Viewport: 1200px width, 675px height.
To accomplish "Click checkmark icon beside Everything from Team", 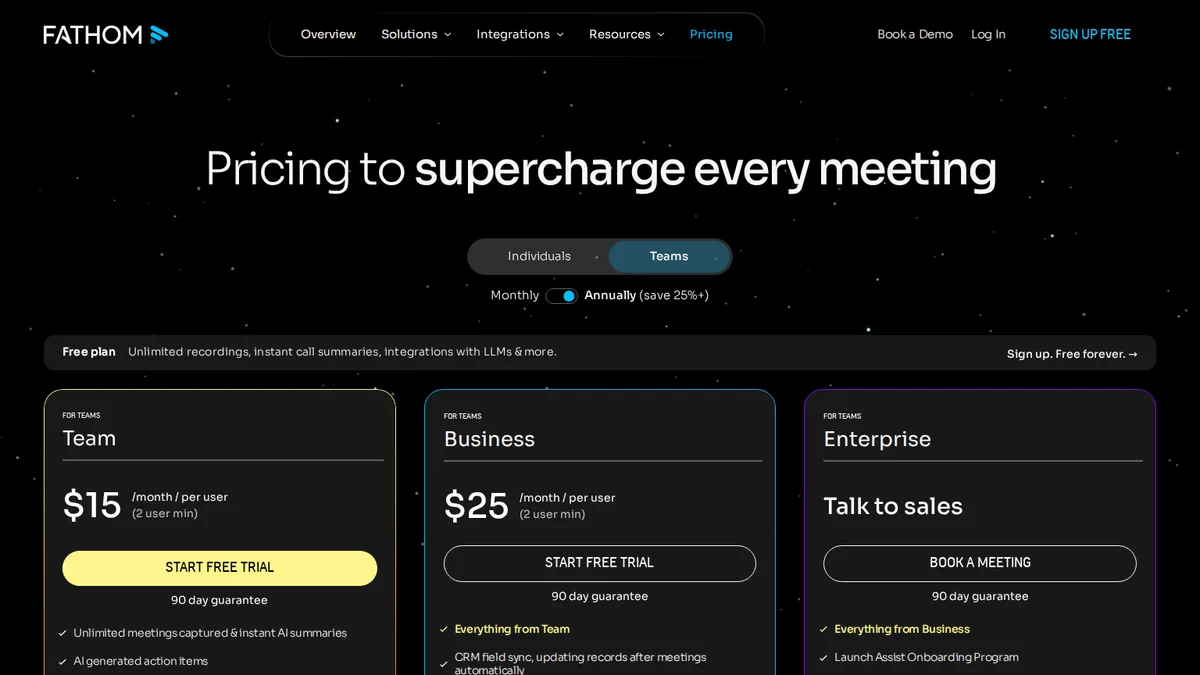I will pos(444,629).
